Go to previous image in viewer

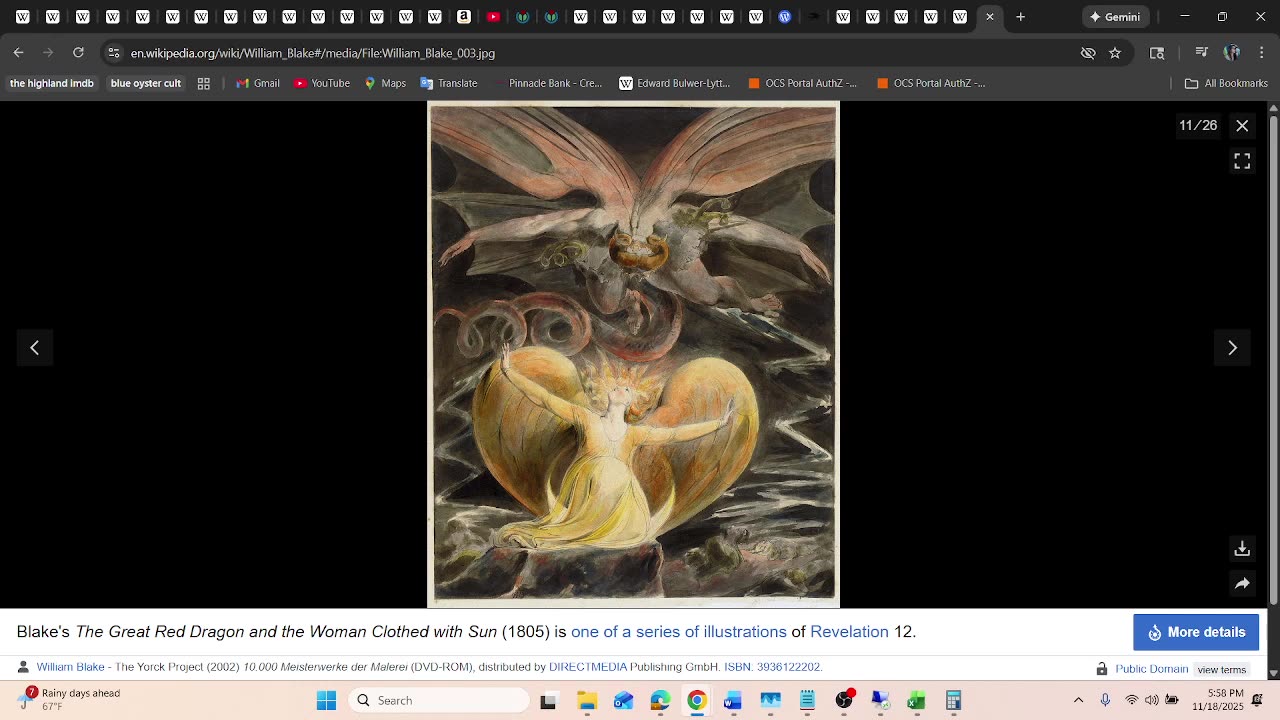[x=34, y=348]
